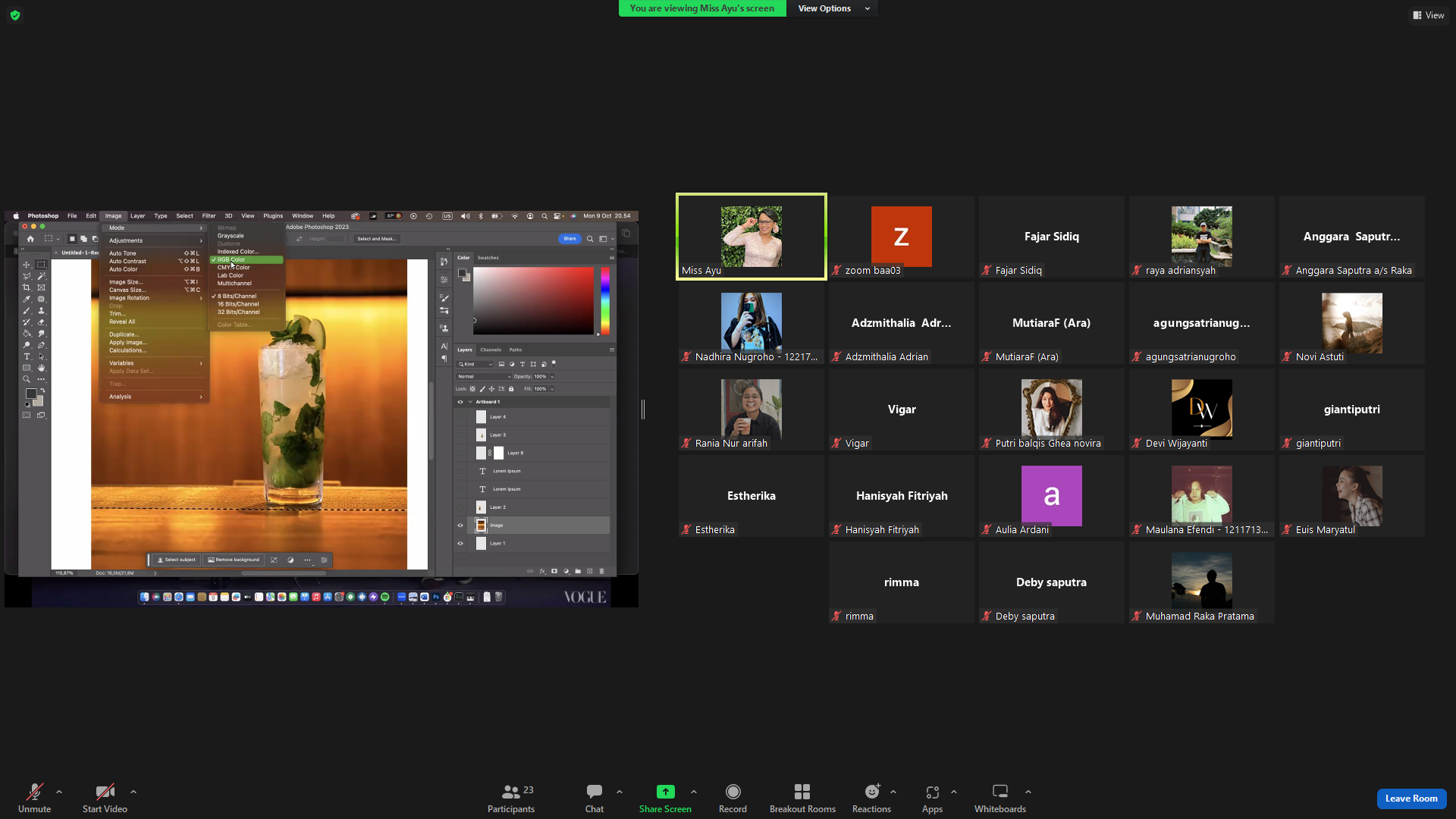The width and height of the screenshot is (1456, 819).
Task: Toggle lock all layer icon
Action: tap(511, 389)
